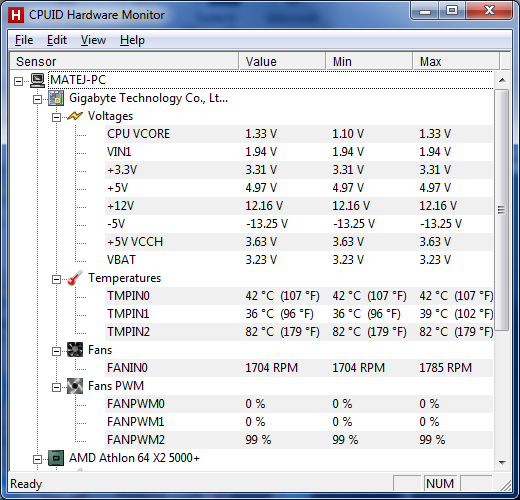The width and height of the screenshot is (520, 500).
Task: Select the FANPWM0 row
Action: click(x=299, y=404)
